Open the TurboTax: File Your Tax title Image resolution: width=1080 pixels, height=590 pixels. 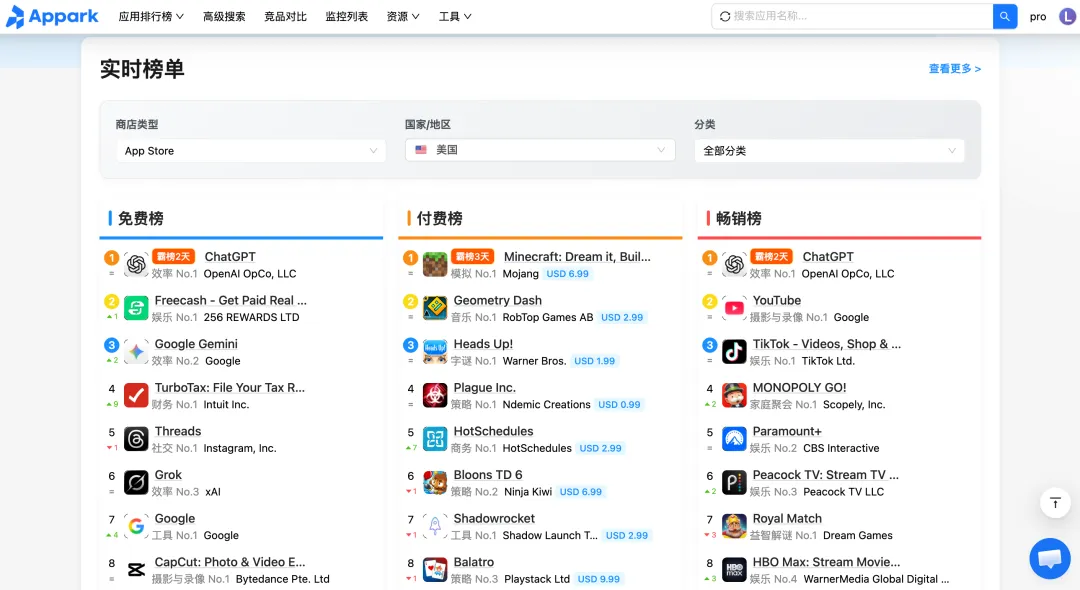click(x=229, y=388)
